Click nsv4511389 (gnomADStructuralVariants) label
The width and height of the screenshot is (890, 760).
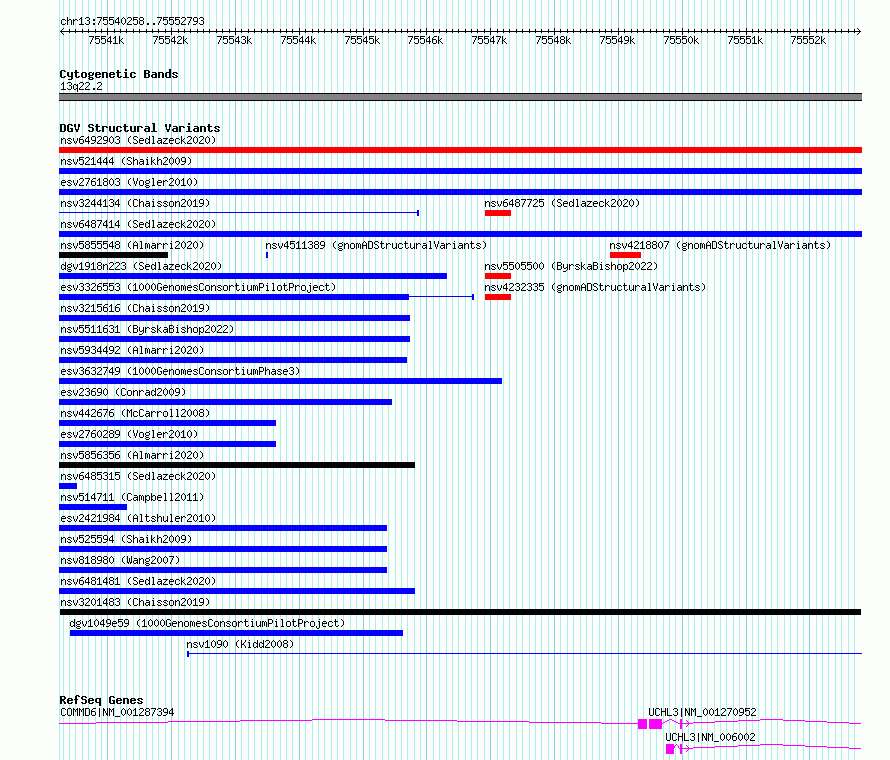[376, 245]
